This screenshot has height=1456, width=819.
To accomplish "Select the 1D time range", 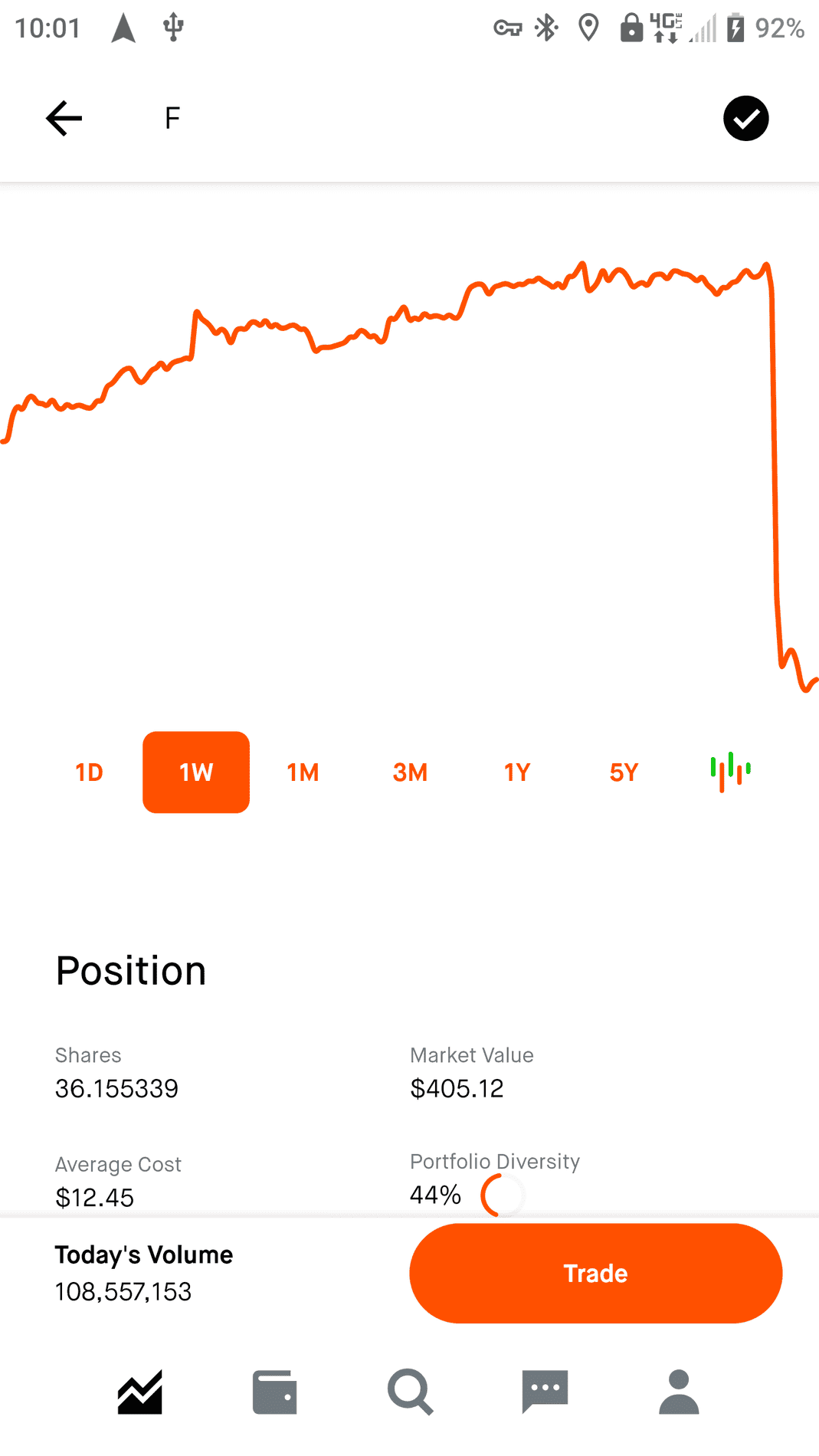I will [x=89, y=772].
